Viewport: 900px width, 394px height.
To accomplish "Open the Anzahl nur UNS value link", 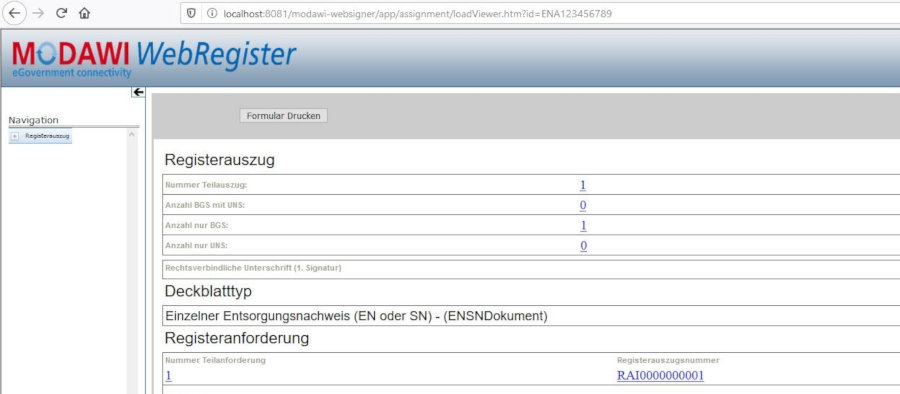I will point(583,246).
